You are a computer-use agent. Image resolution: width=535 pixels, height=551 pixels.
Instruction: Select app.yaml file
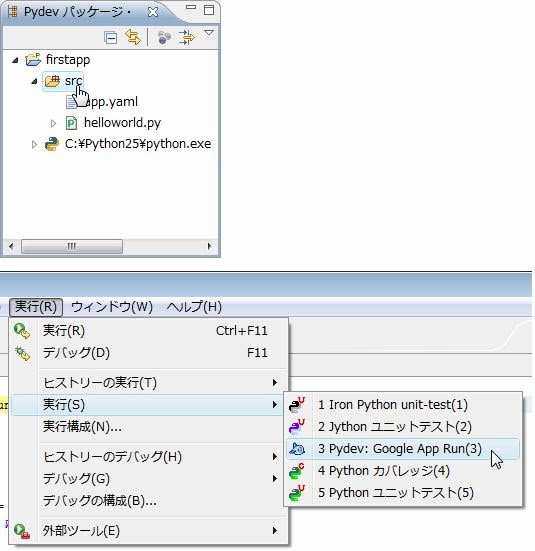[x=111, y=102]
